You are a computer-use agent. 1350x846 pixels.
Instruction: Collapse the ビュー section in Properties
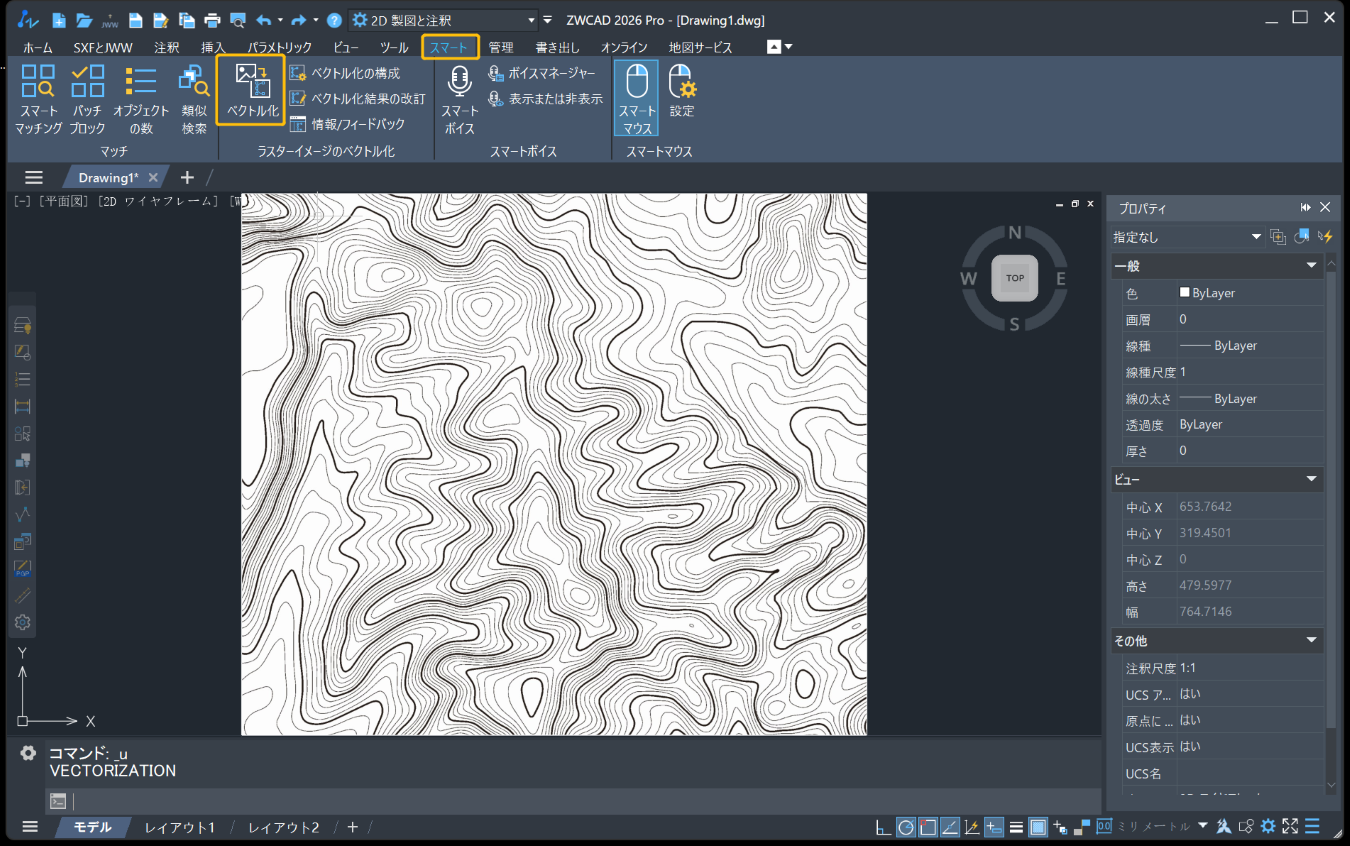tap(1311, 480)
